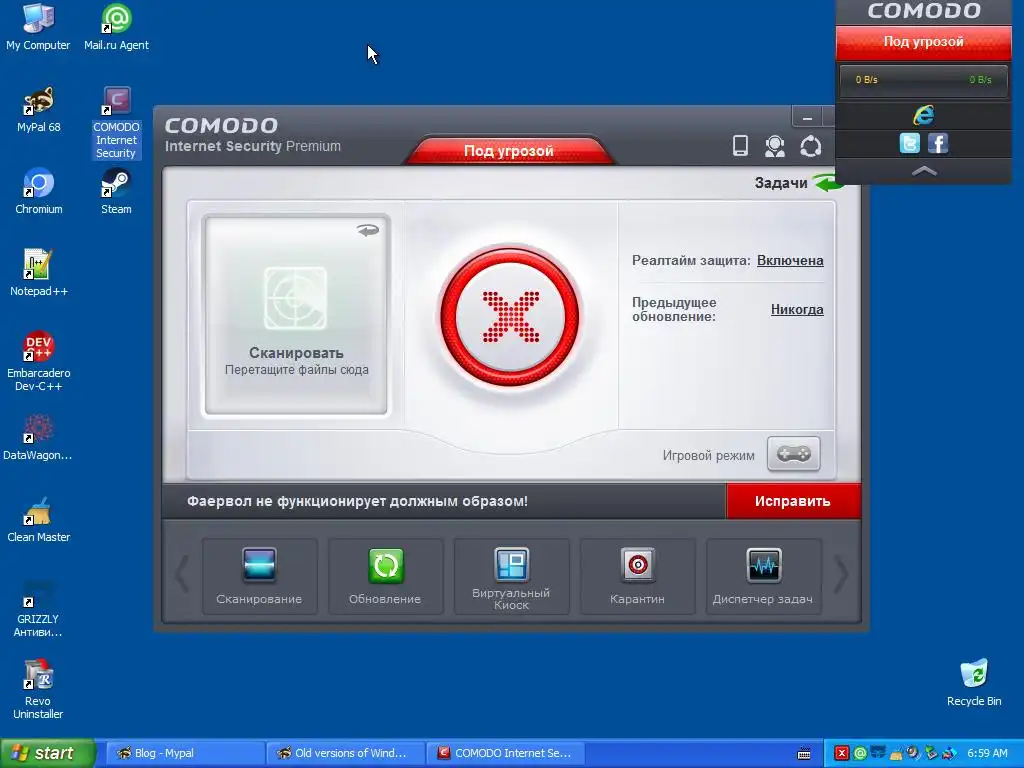Viewport: 1024px width, 768px height.
Task: Open Internet Explorer from COMODO widget
Action: 923,116
